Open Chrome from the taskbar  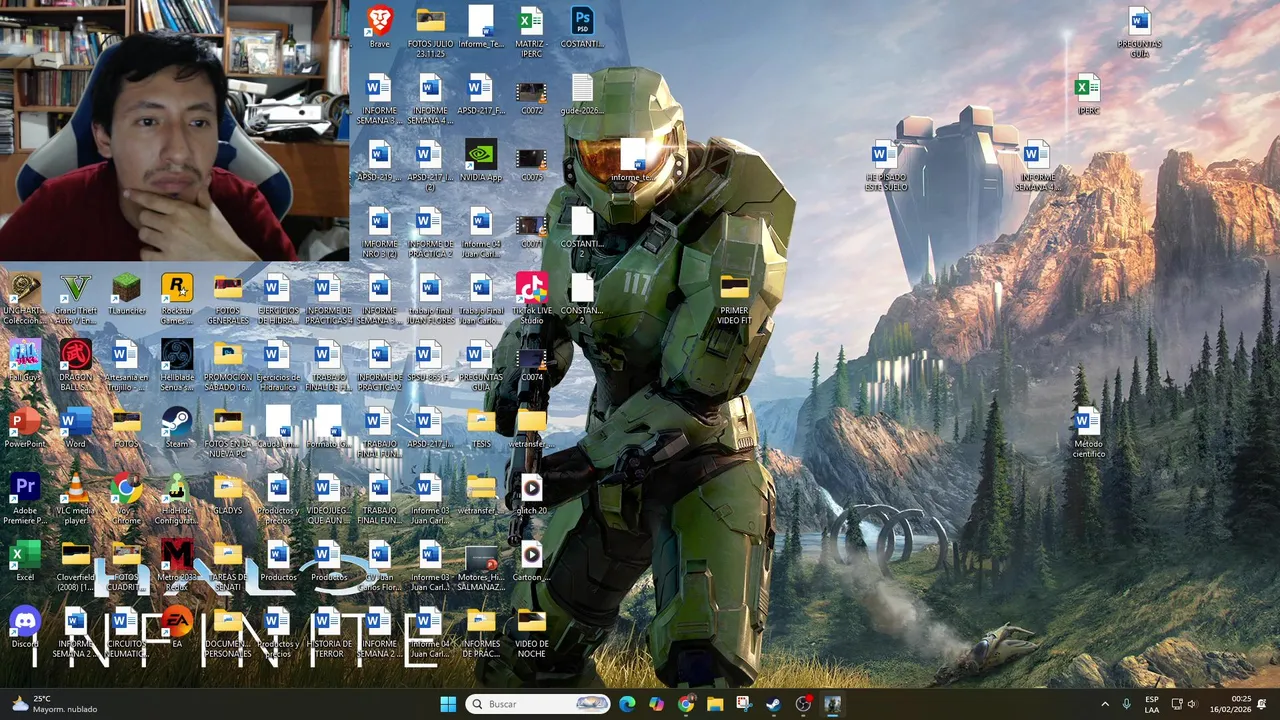click(685, 704)
